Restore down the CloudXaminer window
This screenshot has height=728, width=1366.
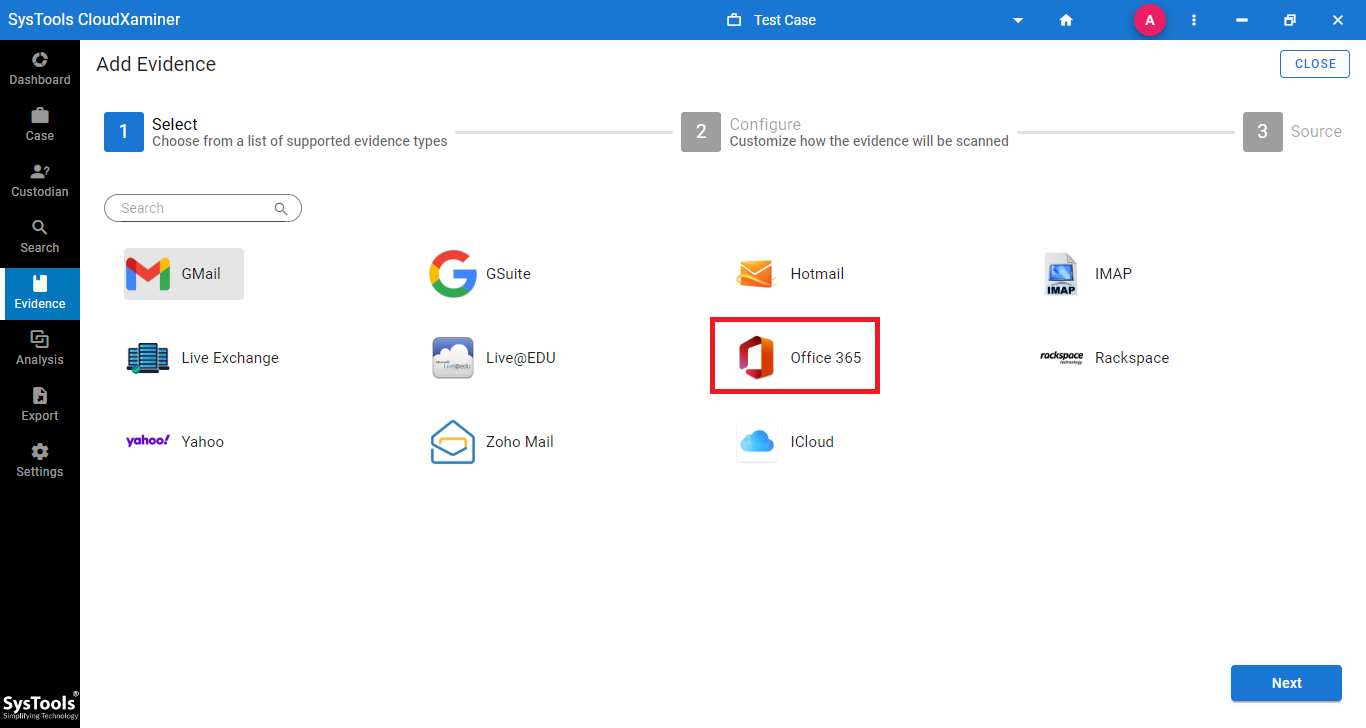click(x=1290, y=20)
